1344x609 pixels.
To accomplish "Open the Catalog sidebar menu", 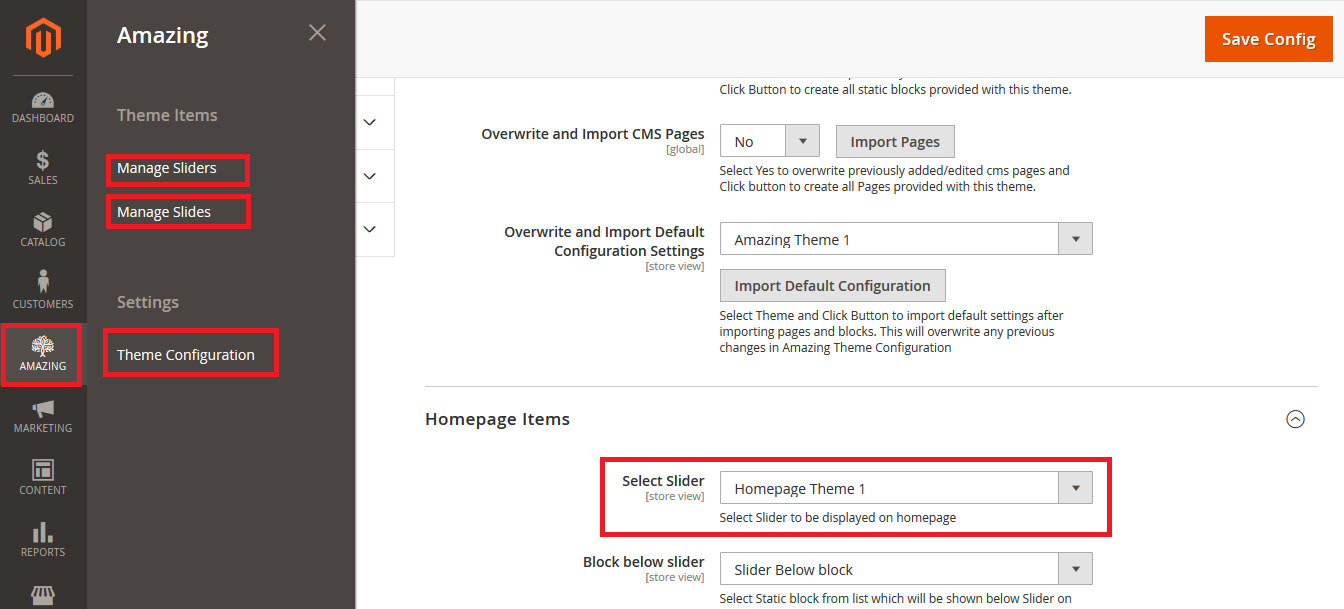I will pyautogui.click(x=43, y=230).
